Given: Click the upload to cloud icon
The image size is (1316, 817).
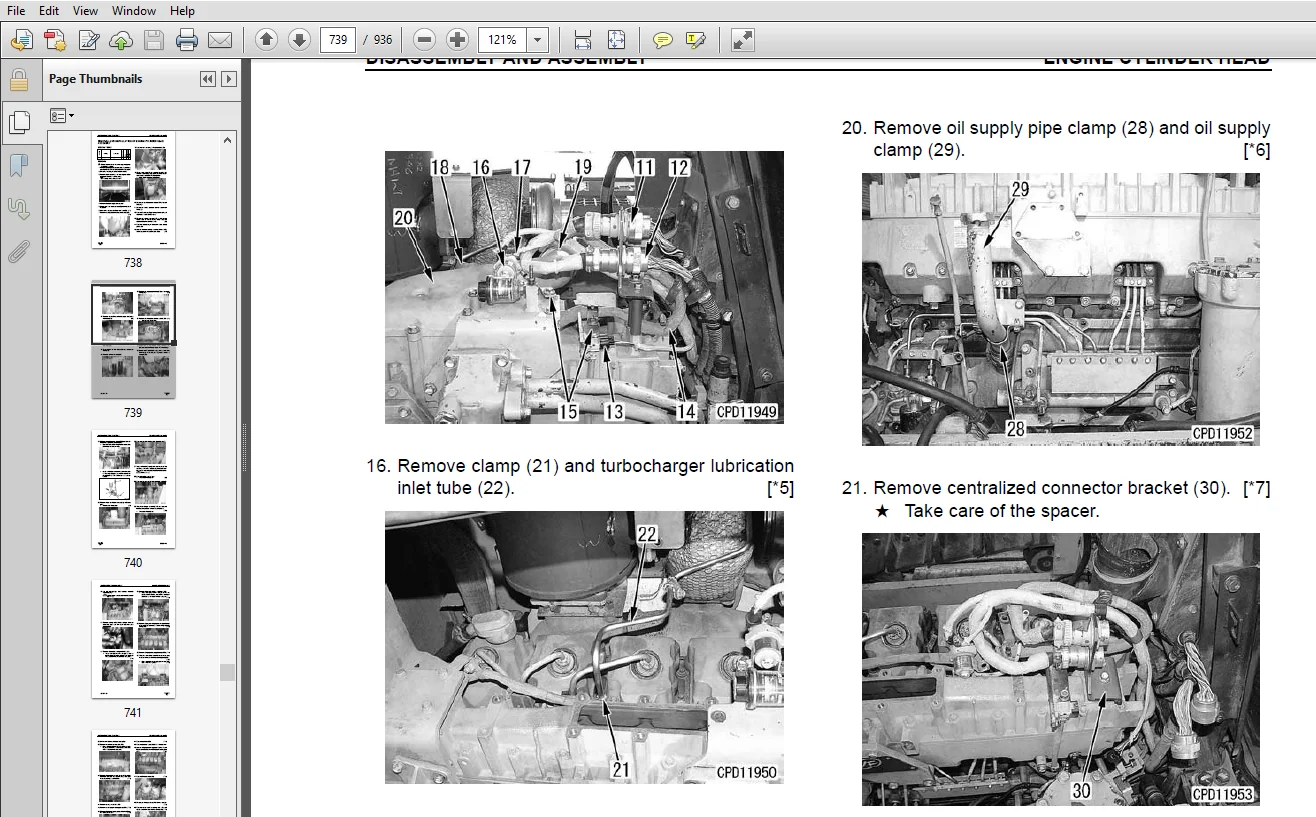Looking at the screenshot, I should click(x=121, y=40).
